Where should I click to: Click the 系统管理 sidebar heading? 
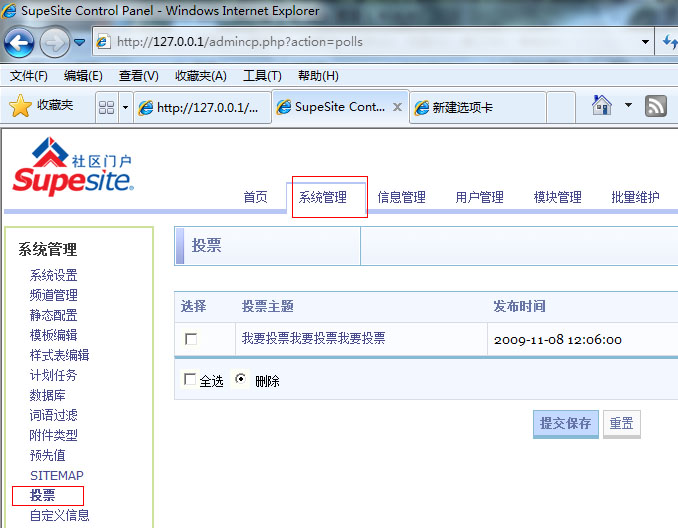tap(48, 250)
